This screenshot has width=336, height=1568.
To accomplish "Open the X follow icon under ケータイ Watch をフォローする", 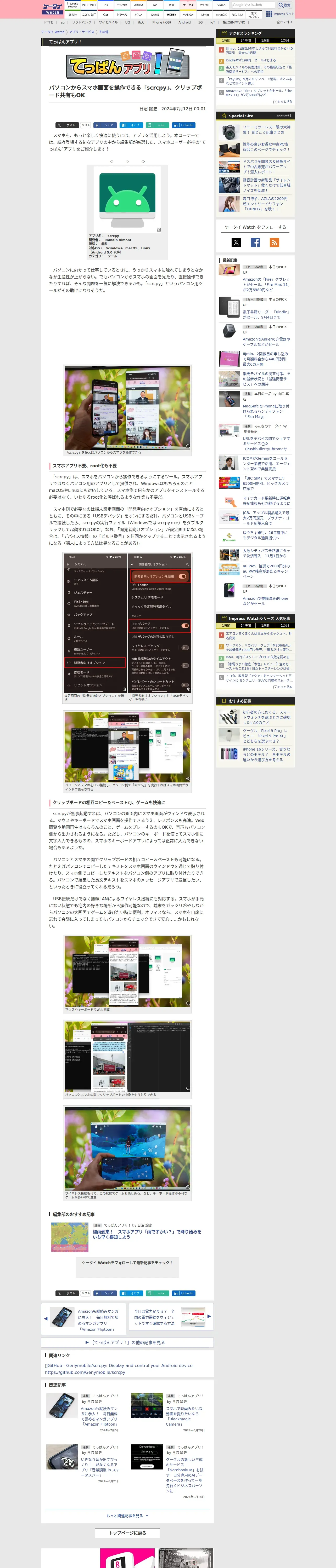I will (x=236, y=242).
